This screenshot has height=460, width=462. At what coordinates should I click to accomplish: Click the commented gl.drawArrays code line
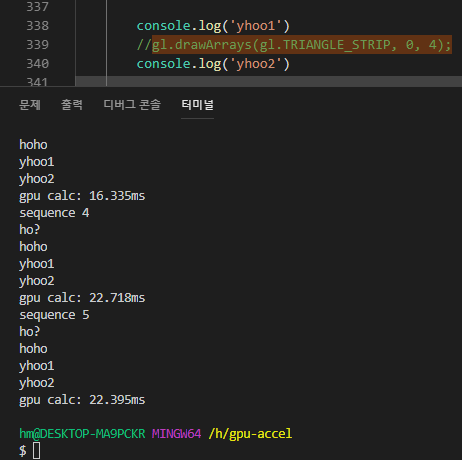click(x=294, y=45)
